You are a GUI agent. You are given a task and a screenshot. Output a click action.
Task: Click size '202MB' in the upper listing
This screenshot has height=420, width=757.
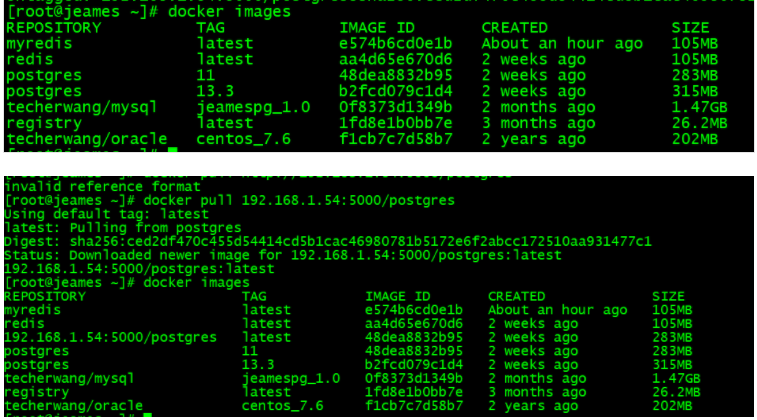pos(695,140)
